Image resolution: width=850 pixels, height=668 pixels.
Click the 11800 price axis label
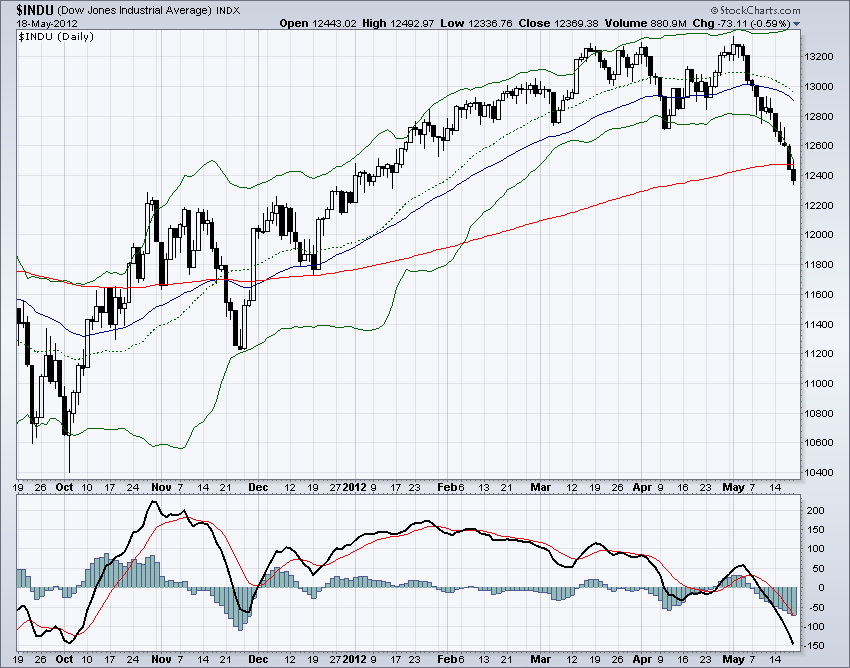818,265
